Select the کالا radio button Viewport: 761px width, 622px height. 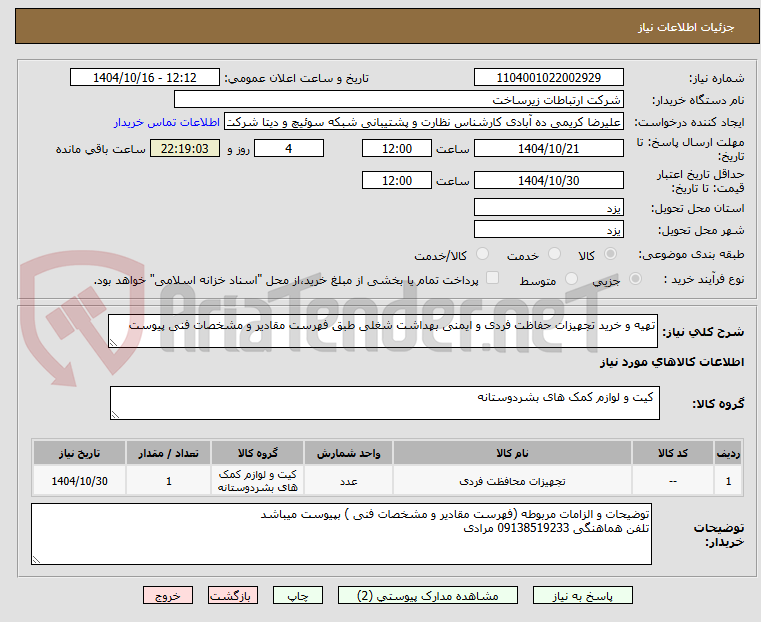coord(611,254)
